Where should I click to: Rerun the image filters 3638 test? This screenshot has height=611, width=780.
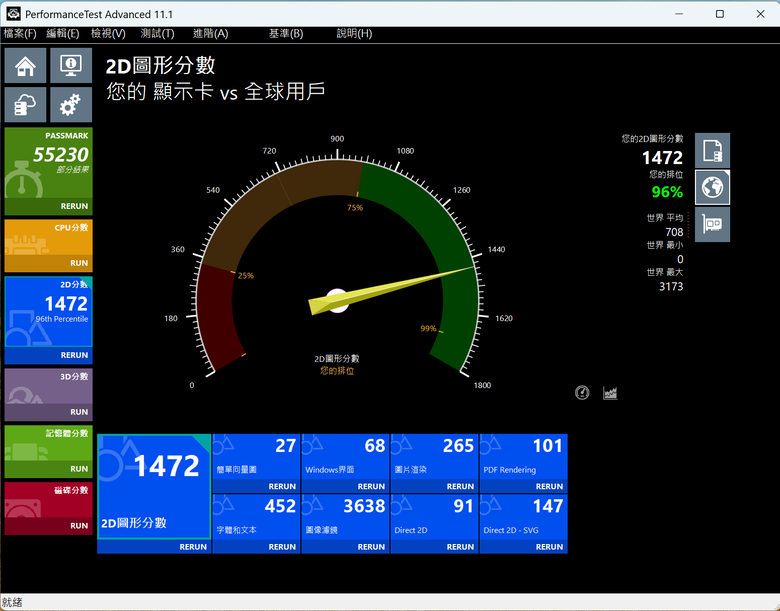[345, 546]
